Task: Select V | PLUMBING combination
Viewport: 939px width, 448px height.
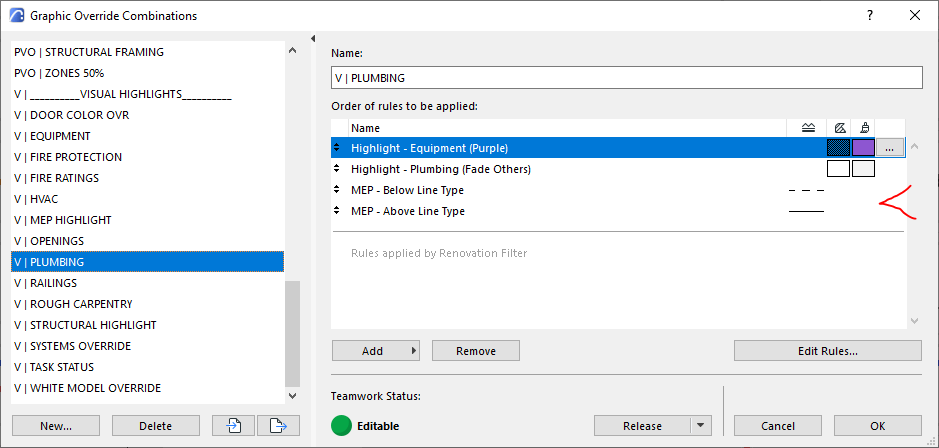Action: pyautogui.click(x=147, y=262)
